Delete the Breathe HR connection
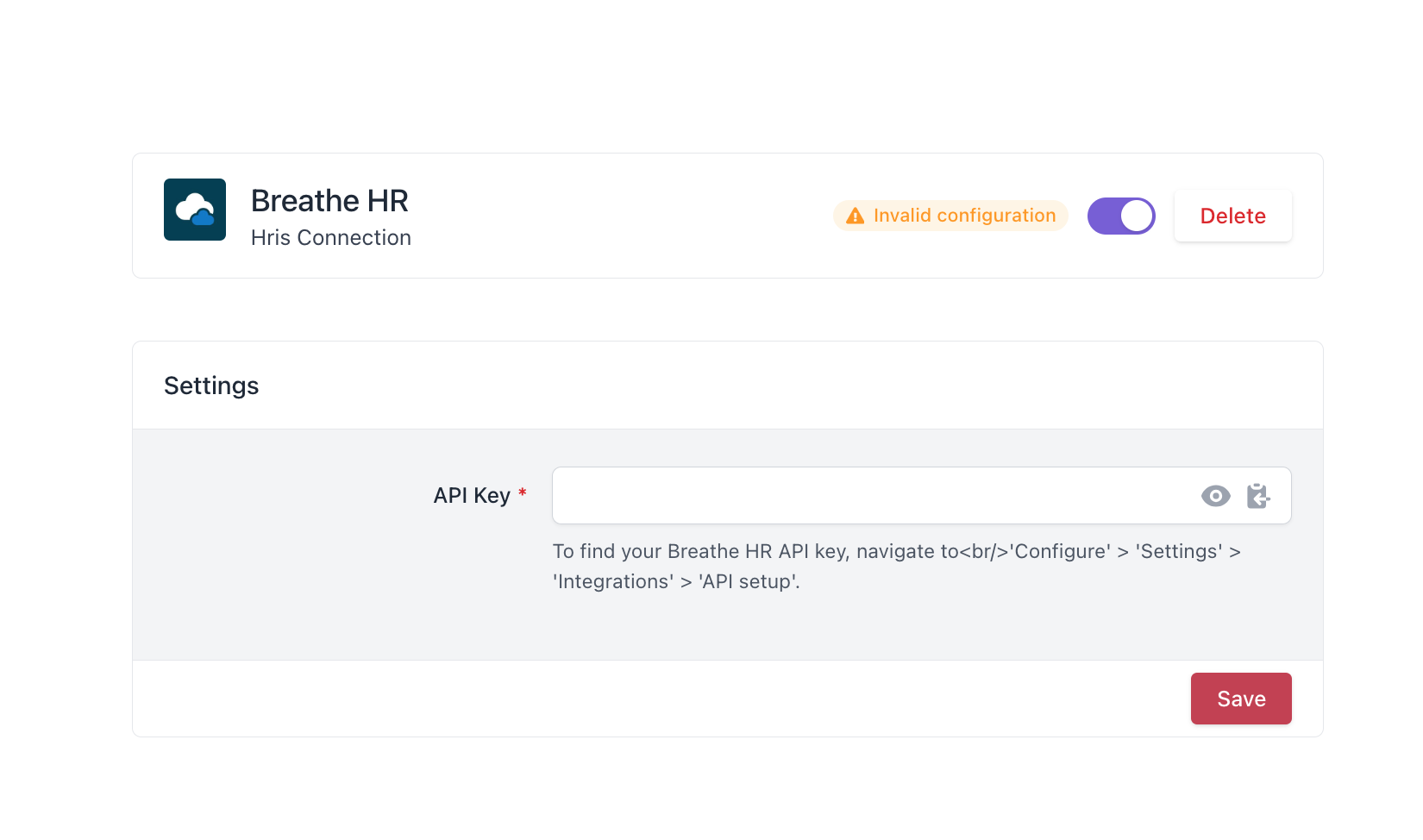Viewport: 1423px width, 840px height. pyautogui.click(x=1232, y=216)
